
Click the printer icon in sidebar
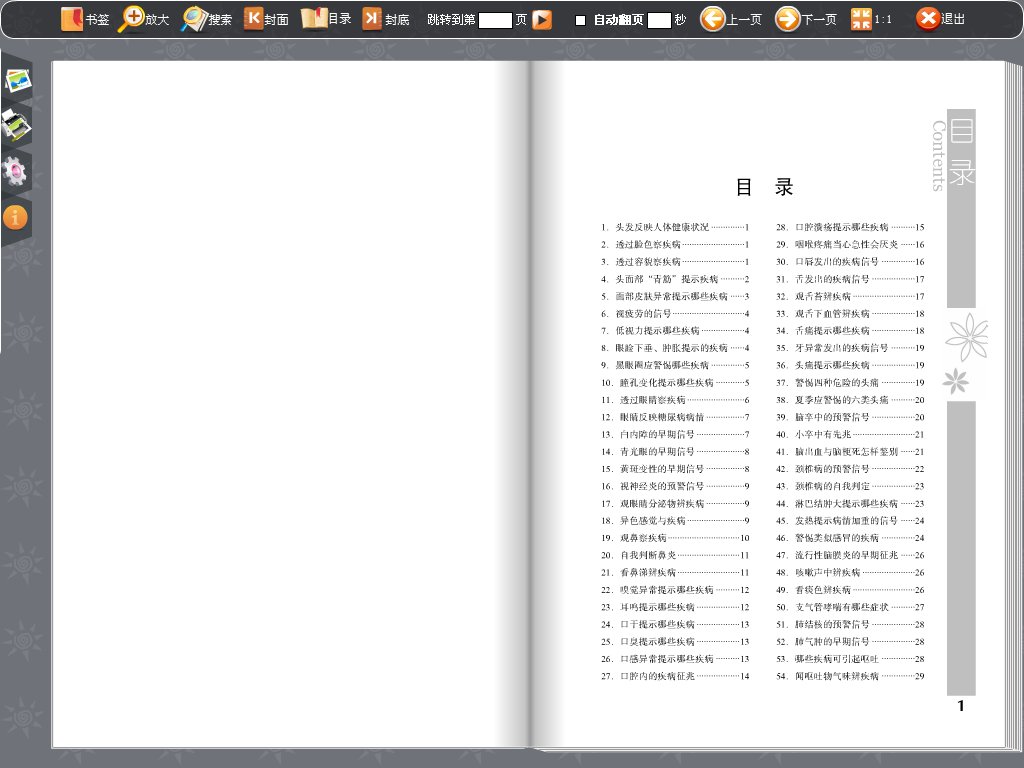16,125
